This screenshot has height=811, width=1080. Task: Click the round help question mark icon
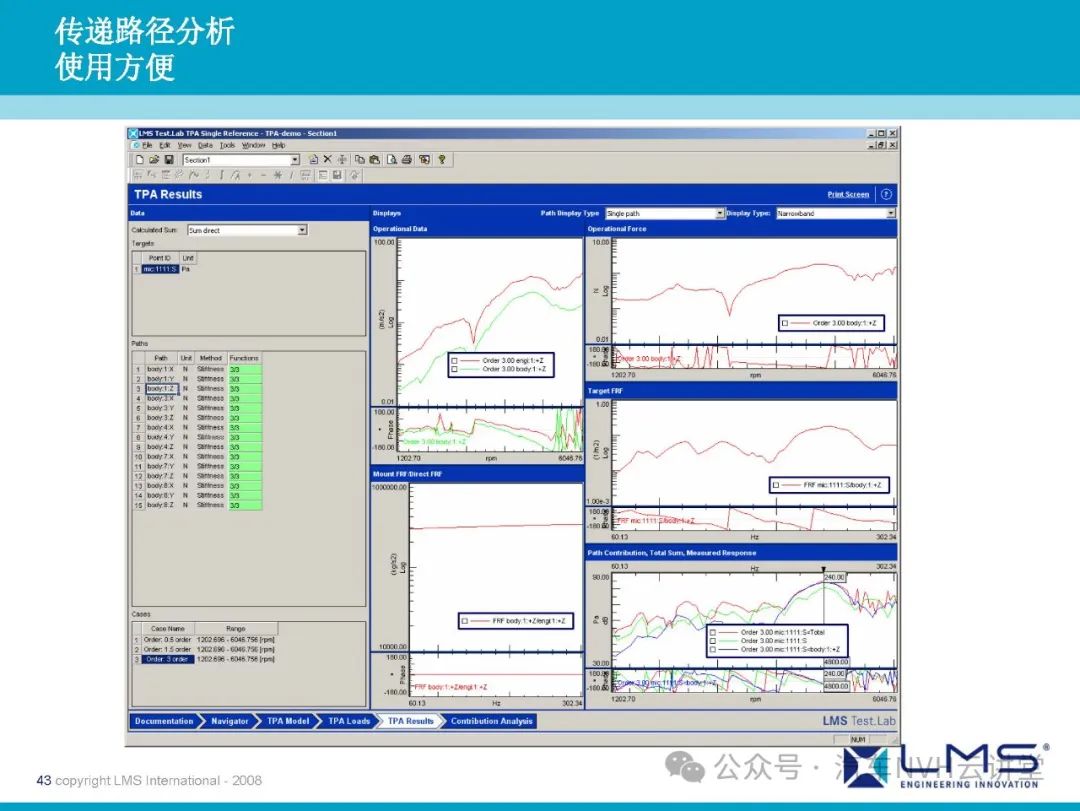click(885, 194)
